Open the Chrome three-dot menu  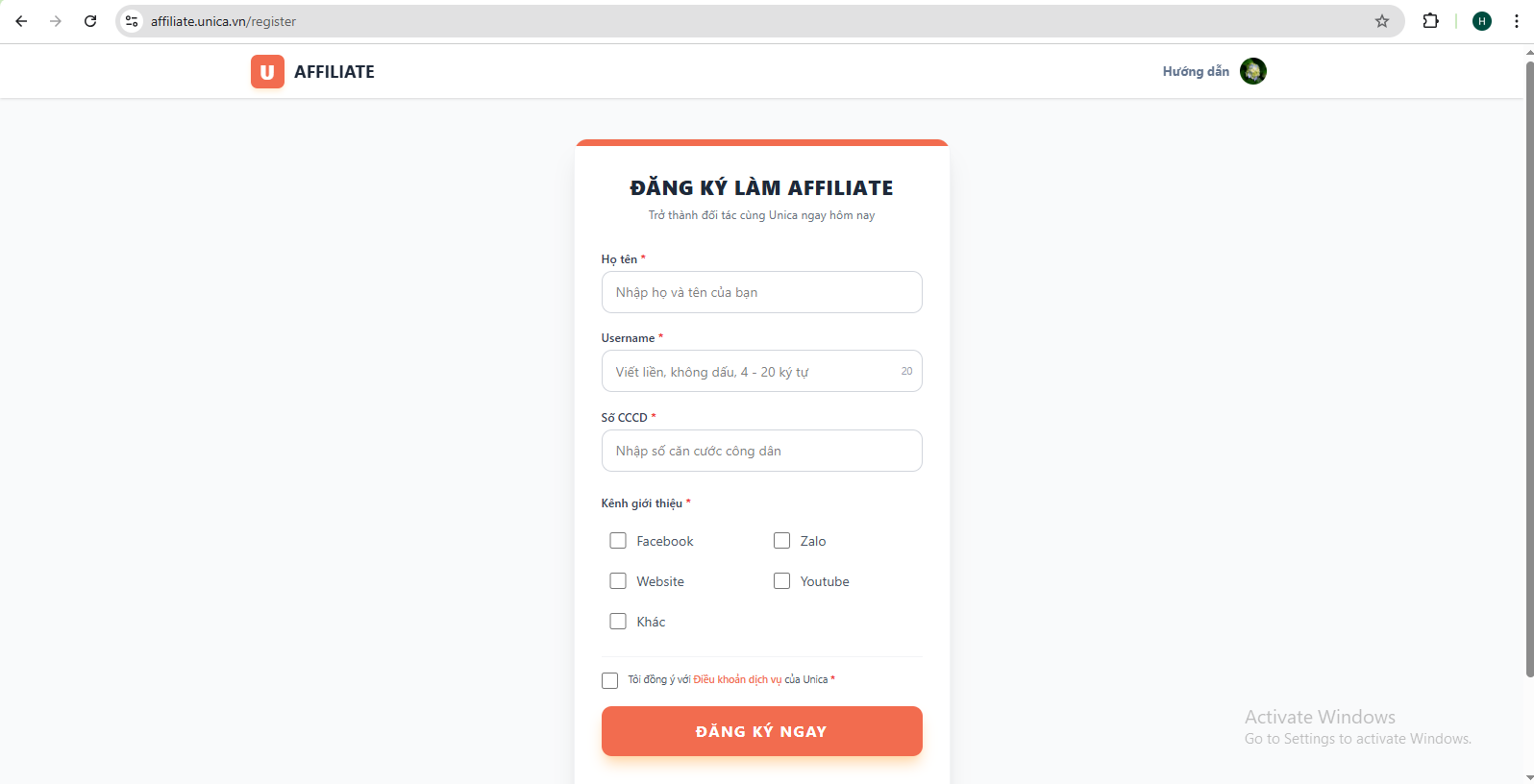(1516, 21)
